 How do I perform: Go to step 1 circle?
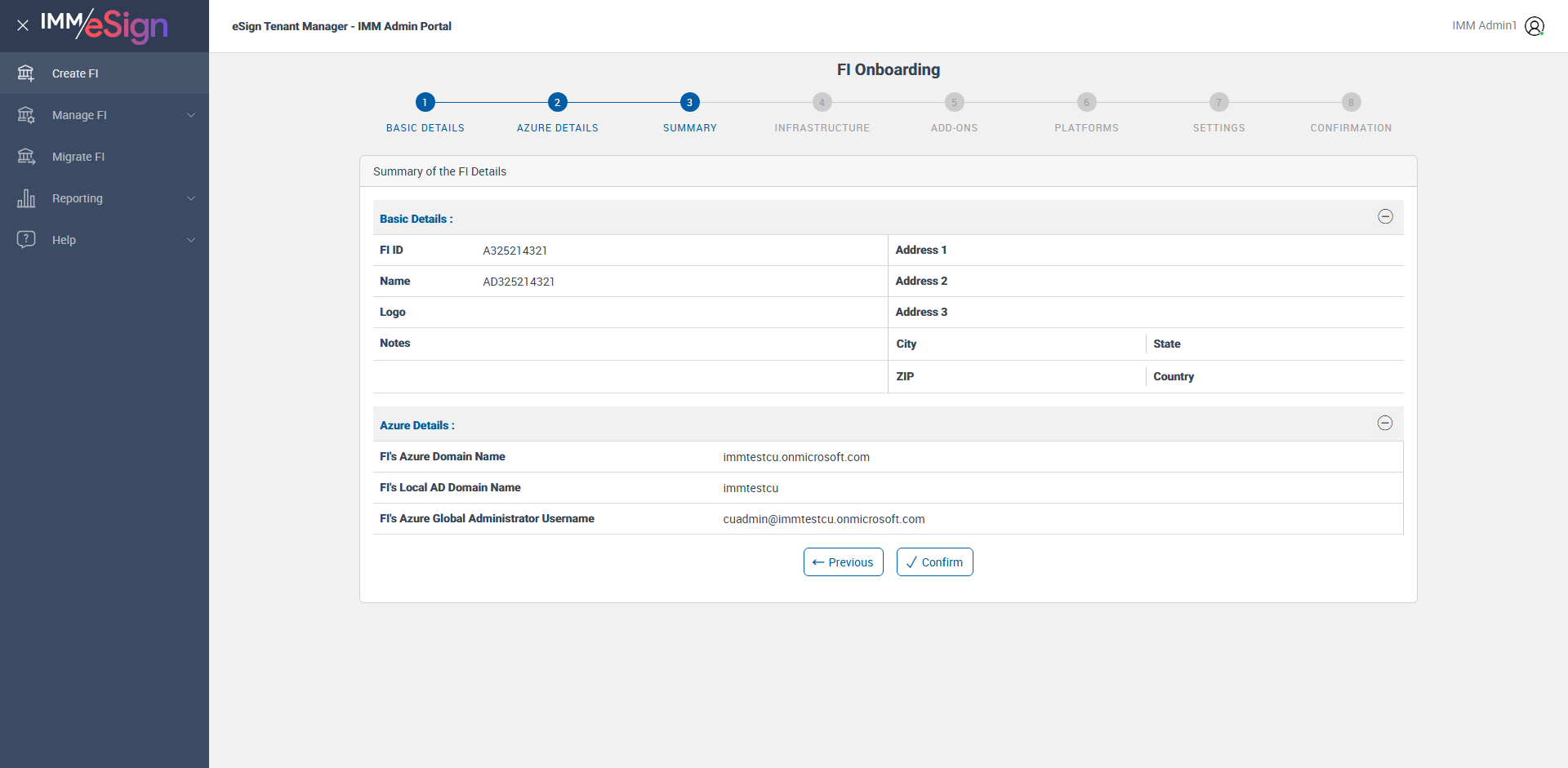point(425,102)
